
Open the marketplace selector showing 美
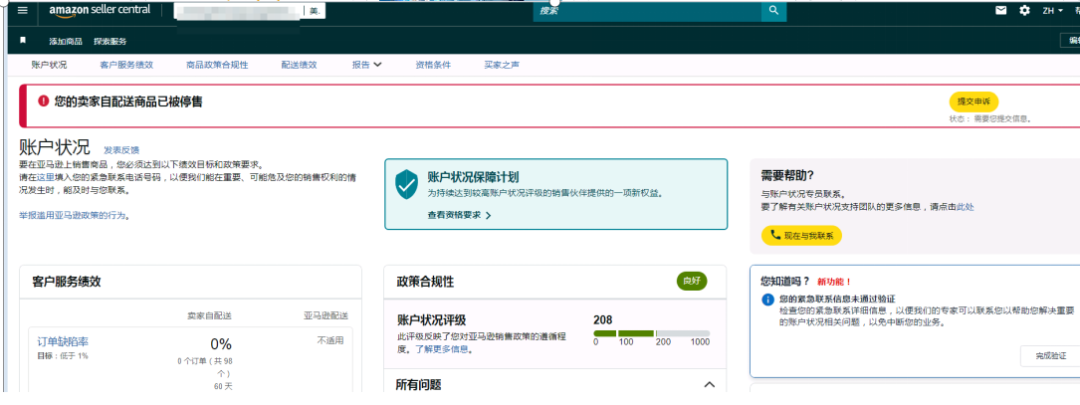point(315,11)
